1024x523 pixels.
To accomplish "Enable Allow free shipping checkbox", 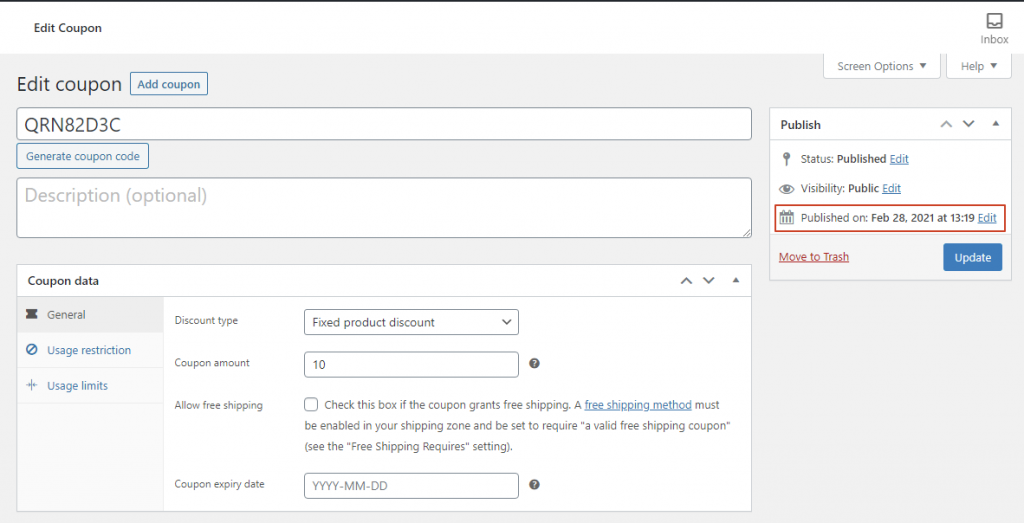I will (x=312, y=405).
